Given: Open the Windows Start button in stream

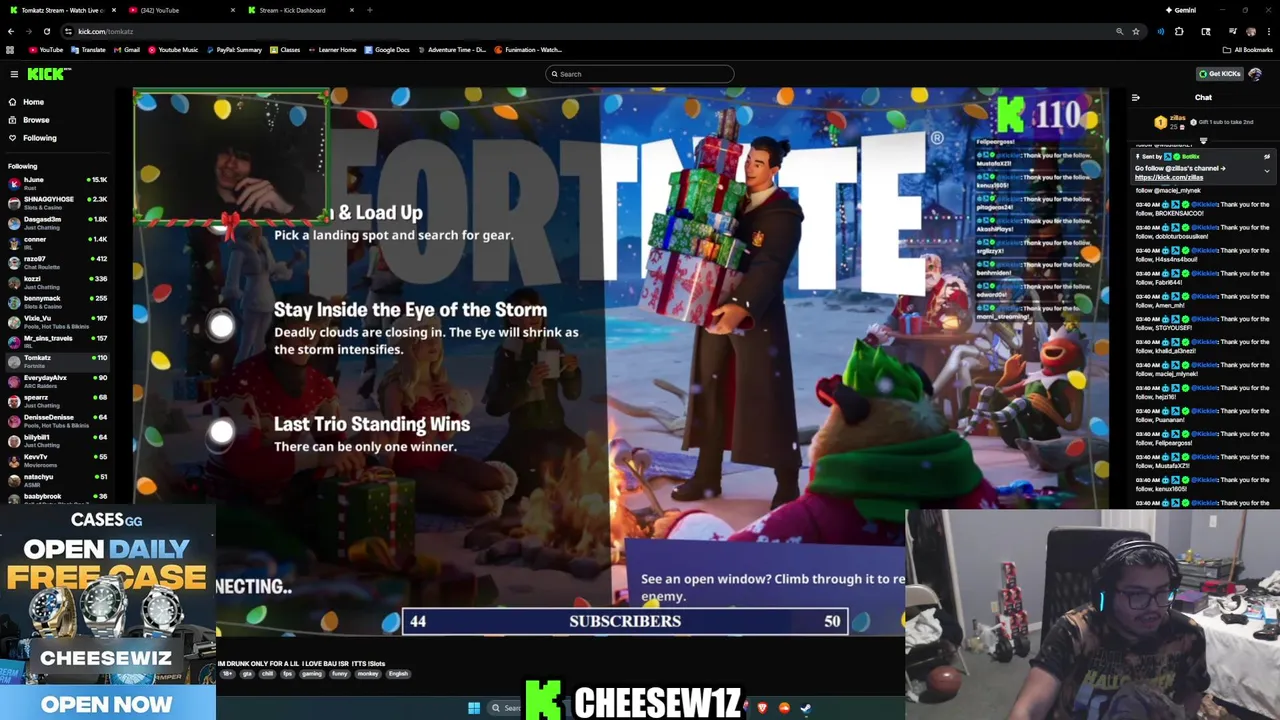Looking at the screenshot, I should (x=474, y=708).
